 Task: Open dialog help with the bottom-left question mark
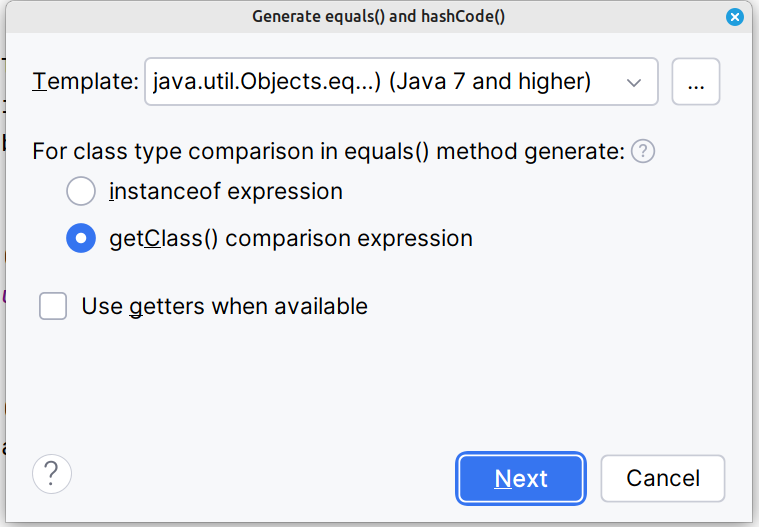(x=52, y=473)
